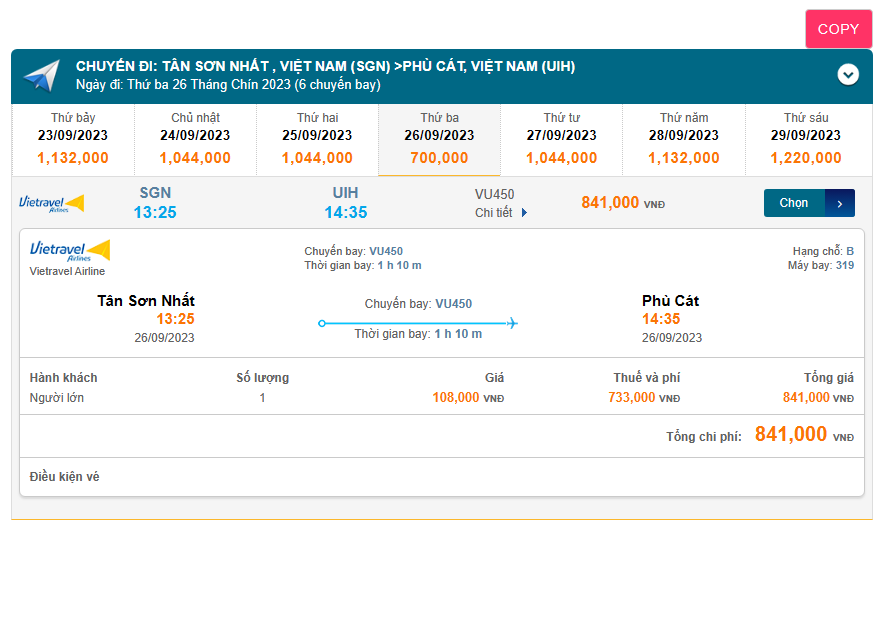
Task: Select Thứ bảy 23/09/2023 date tab
Action: [x=73, y=138]
